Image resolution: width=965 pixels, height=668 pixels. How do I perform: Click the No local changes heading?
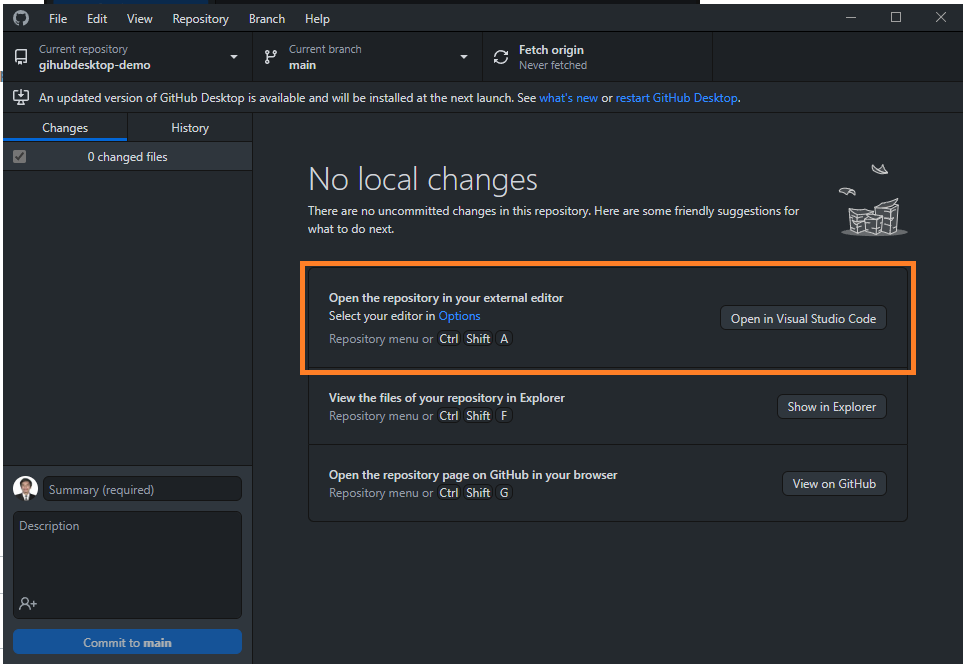pyautogui.click(x=423, y=179)
